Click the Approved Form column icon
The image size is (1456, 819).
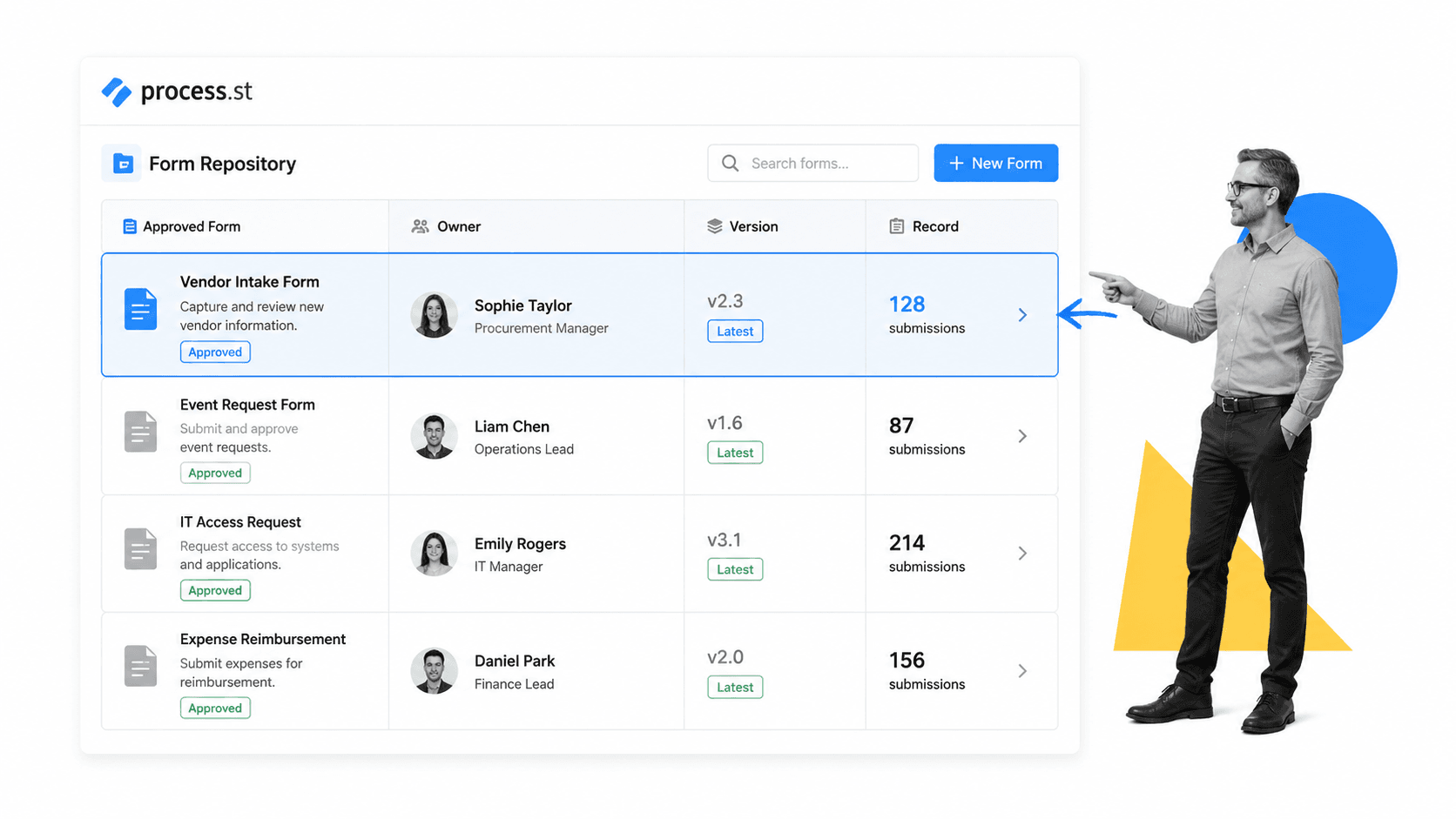coord(130,226)
